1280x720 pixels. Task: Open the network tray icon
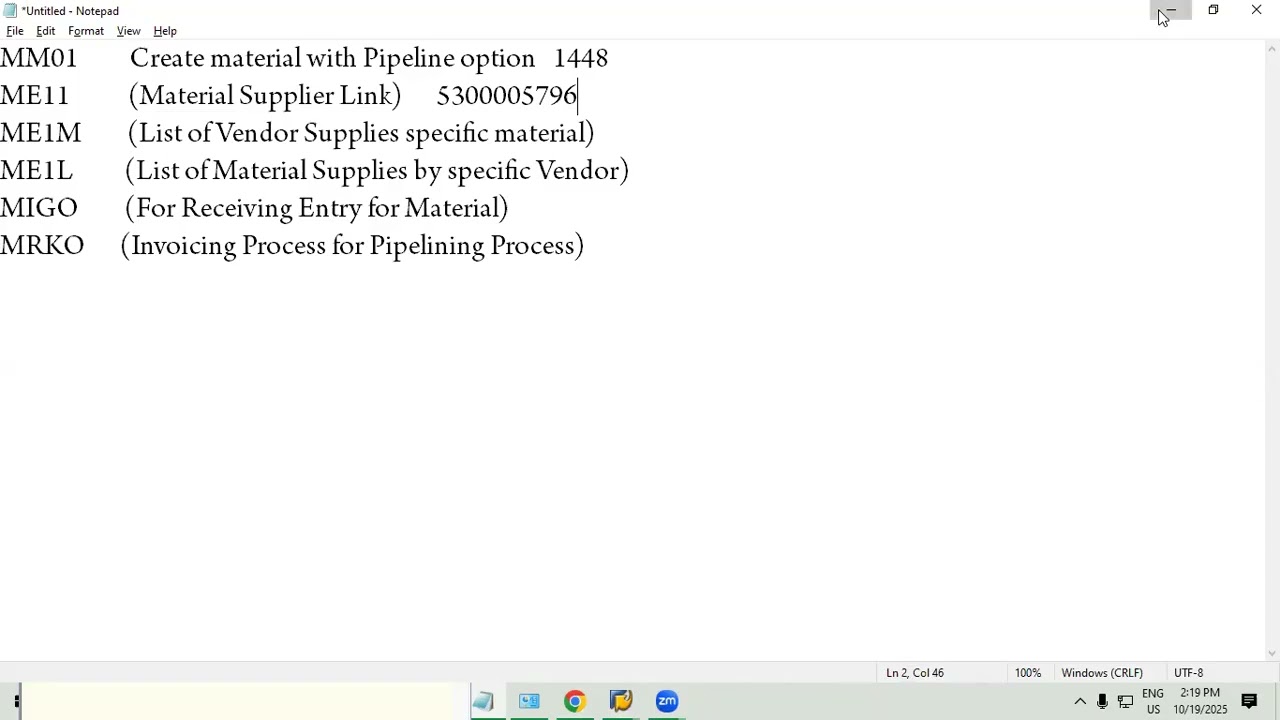coord(1125,702)
